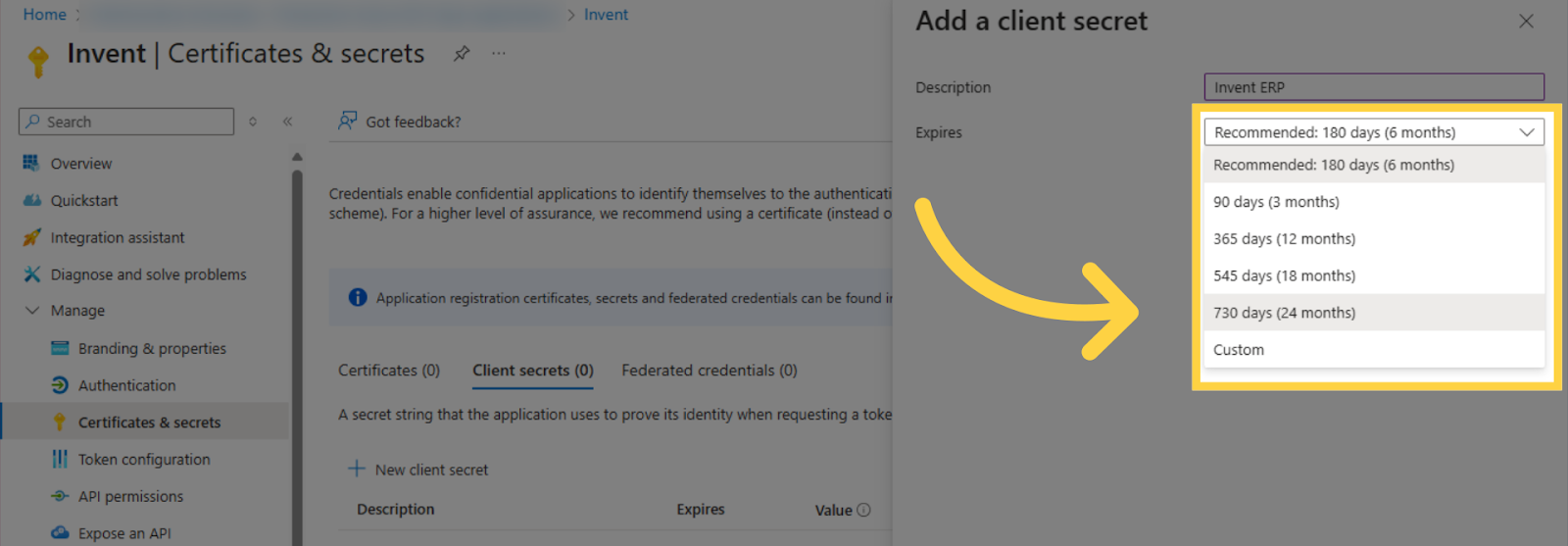Collapse the sidebar with double chevron
The width and height of the screenshot is (1568, 546).
pos(287,122)
